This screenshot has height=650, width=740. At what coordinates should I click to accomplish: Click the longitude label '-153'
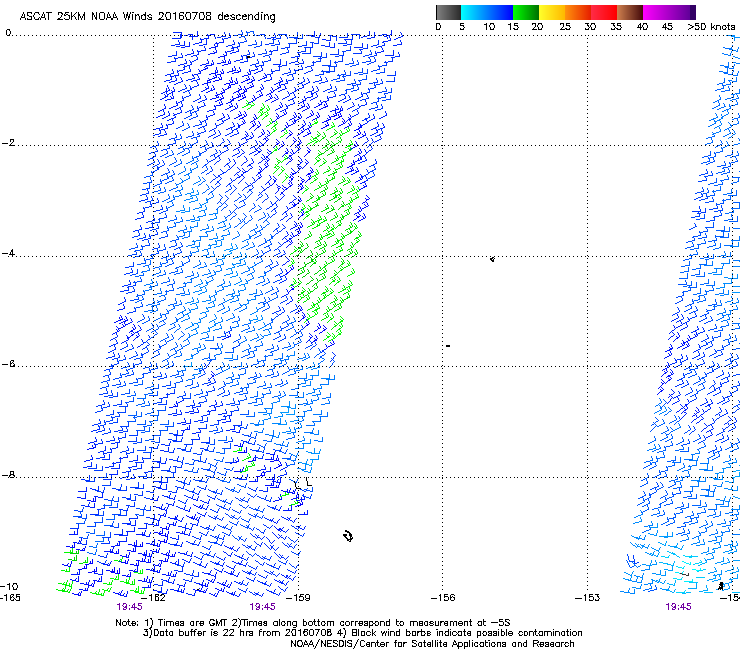(x=588, y=598)
